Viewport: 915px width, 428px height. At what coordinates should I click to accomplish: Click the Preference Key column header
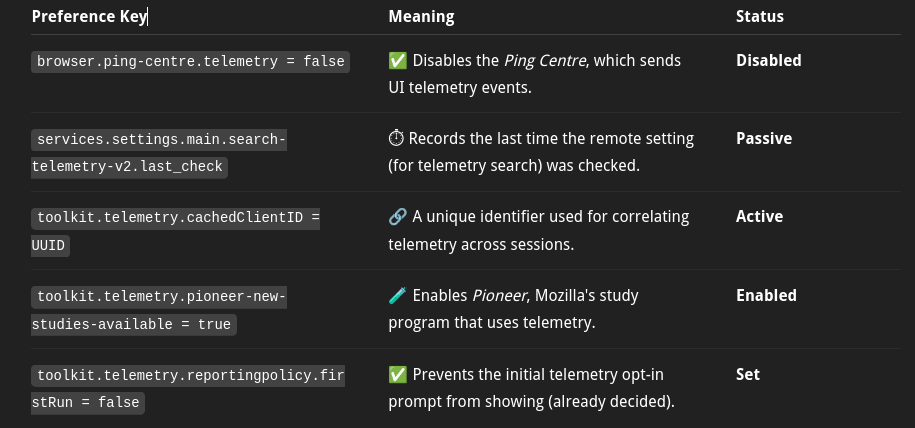pyautogui.click(x=89, y=16)
